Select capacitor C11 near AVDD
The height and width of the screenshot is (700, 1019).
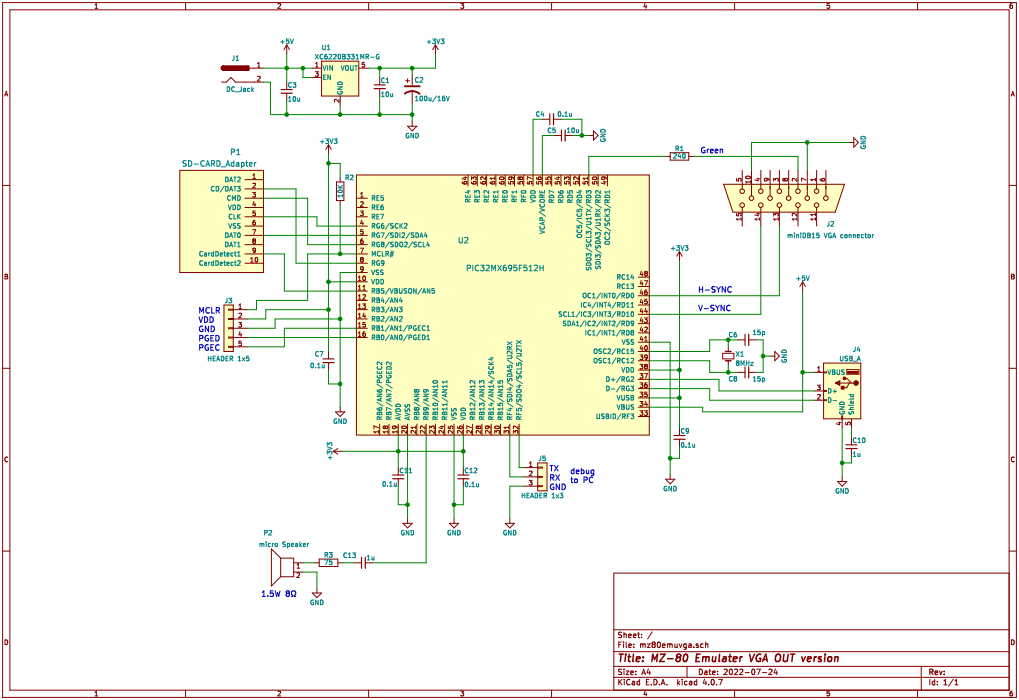pos(398,476)
